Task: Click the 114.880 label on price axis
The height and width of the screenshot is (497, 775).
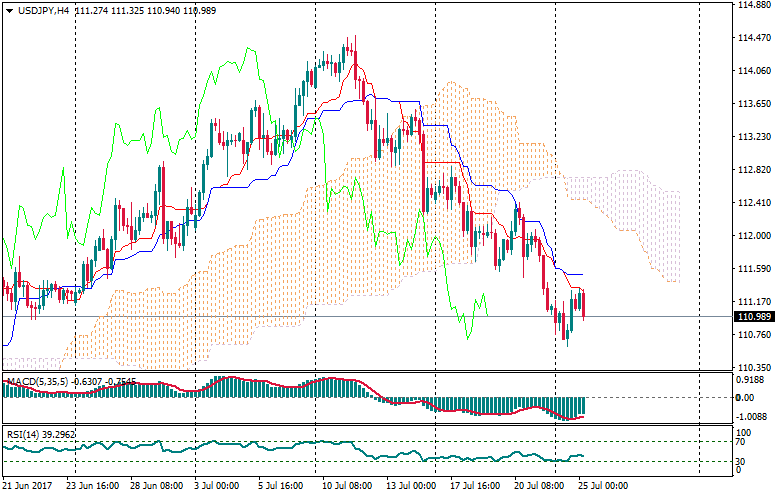Action: tap(751, 5)
